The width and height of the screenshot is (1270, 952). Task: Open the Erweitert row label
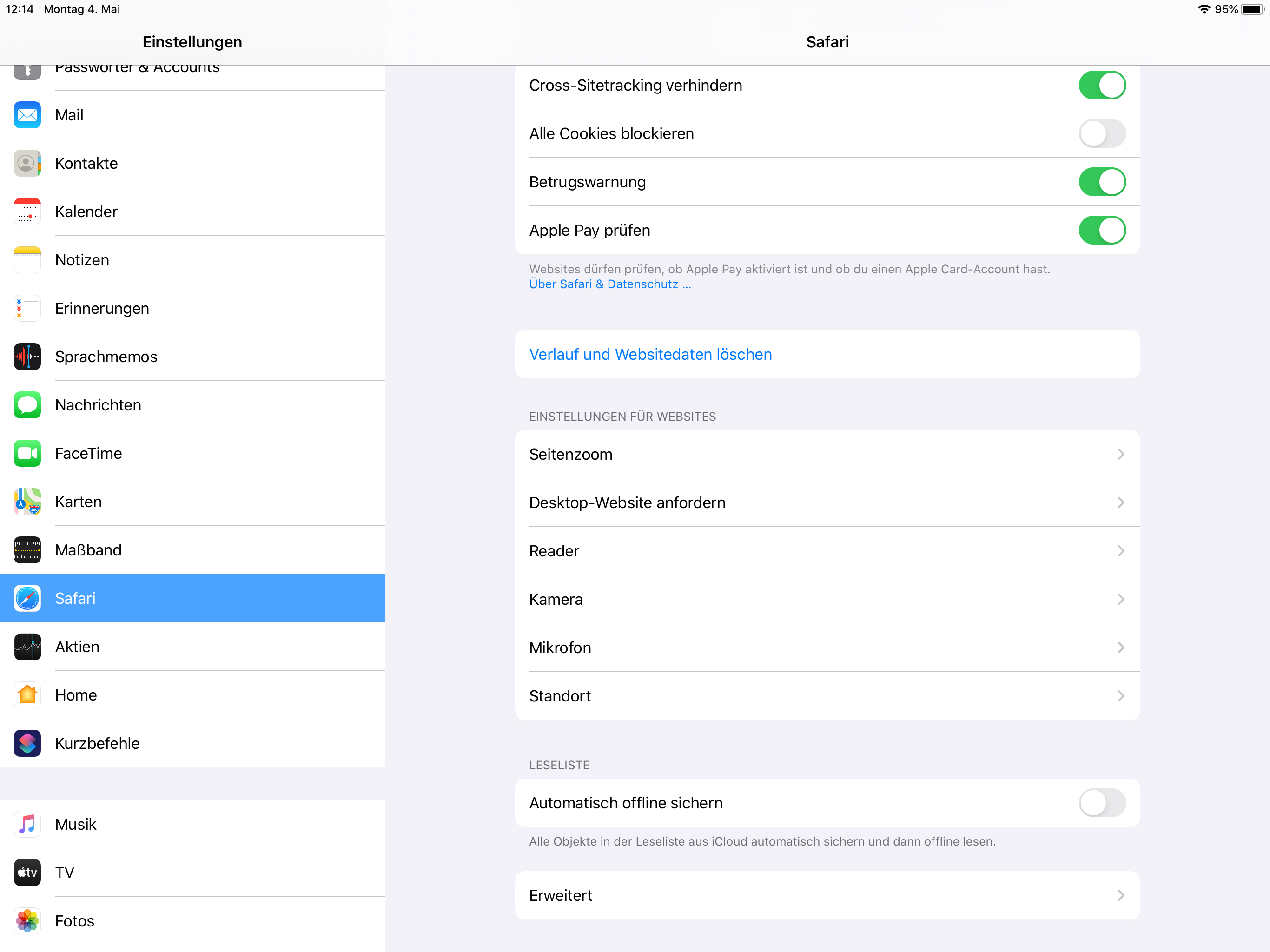point(560,895)
